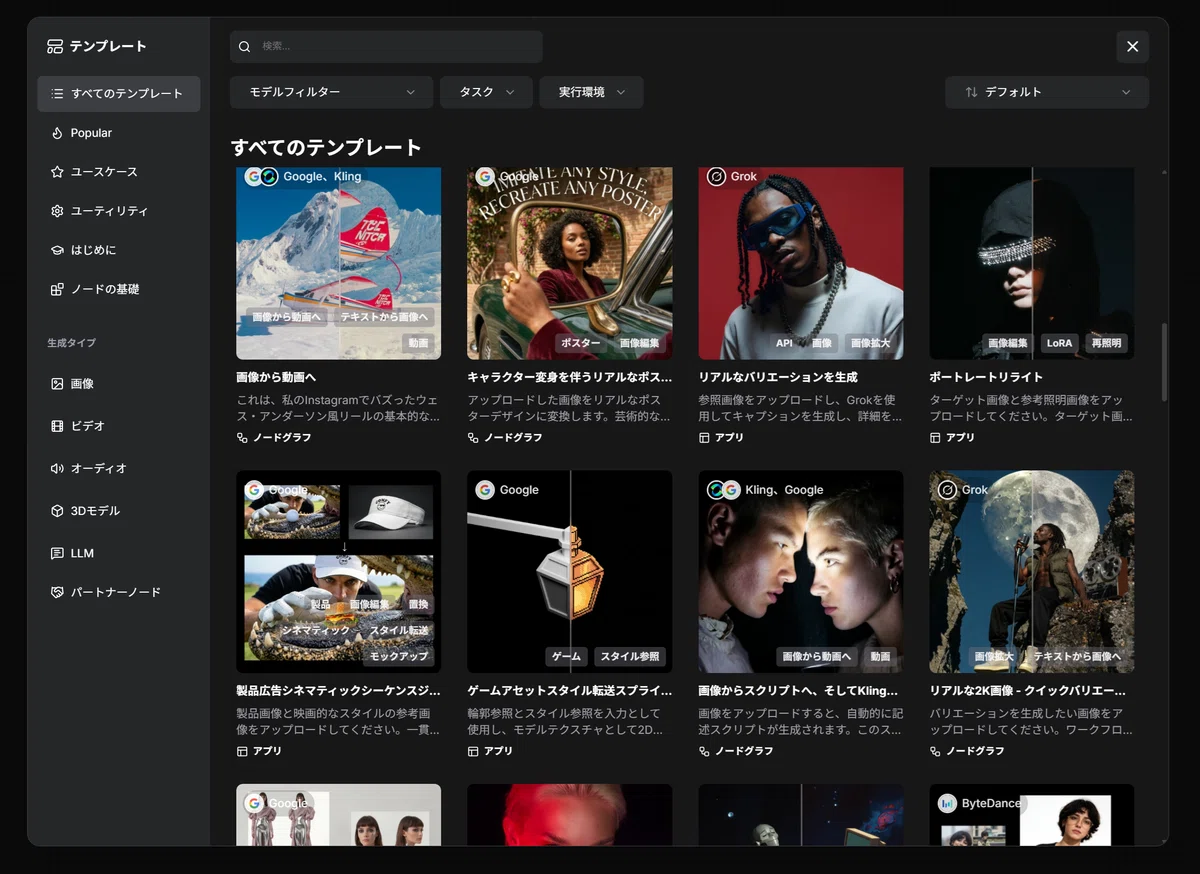
Task: Click the 再照明 tag
Action: coord(1106,343)
